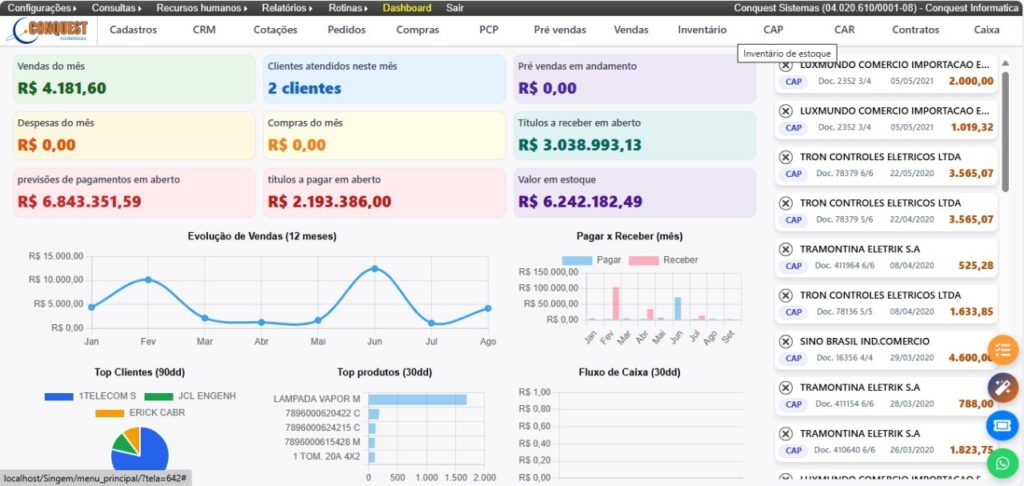Click the blue ticket floating button
This screenshot has height=486, width=1024.
(1002, 426)
